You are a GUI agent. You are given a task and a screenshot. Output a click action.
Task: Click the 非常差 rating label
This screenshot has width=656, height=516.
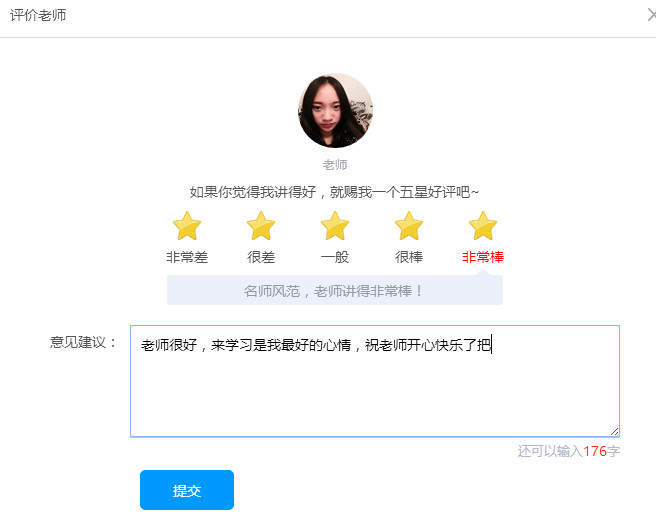[187, 257]
